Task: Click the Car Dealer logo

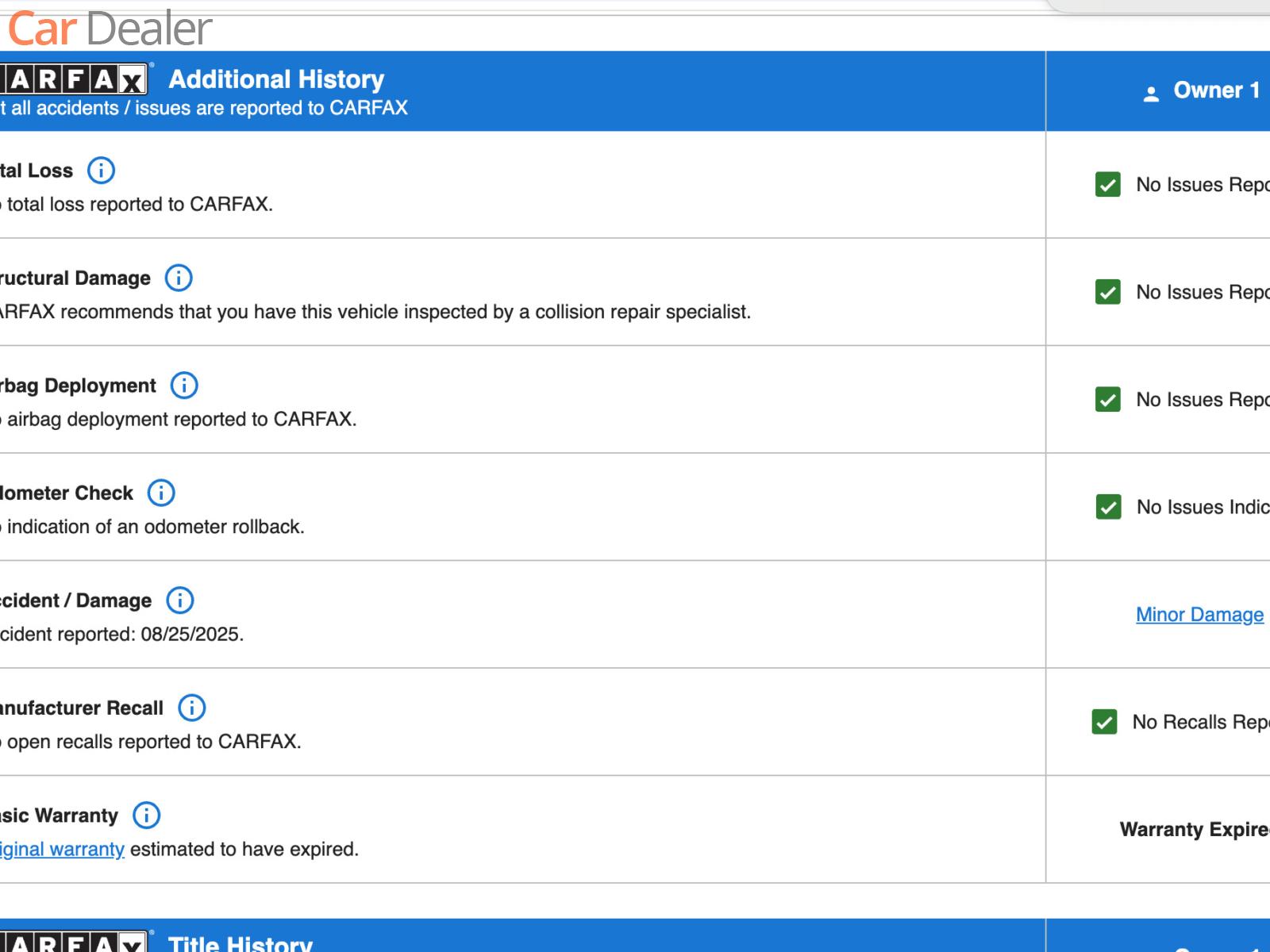Action: [110, 29]
